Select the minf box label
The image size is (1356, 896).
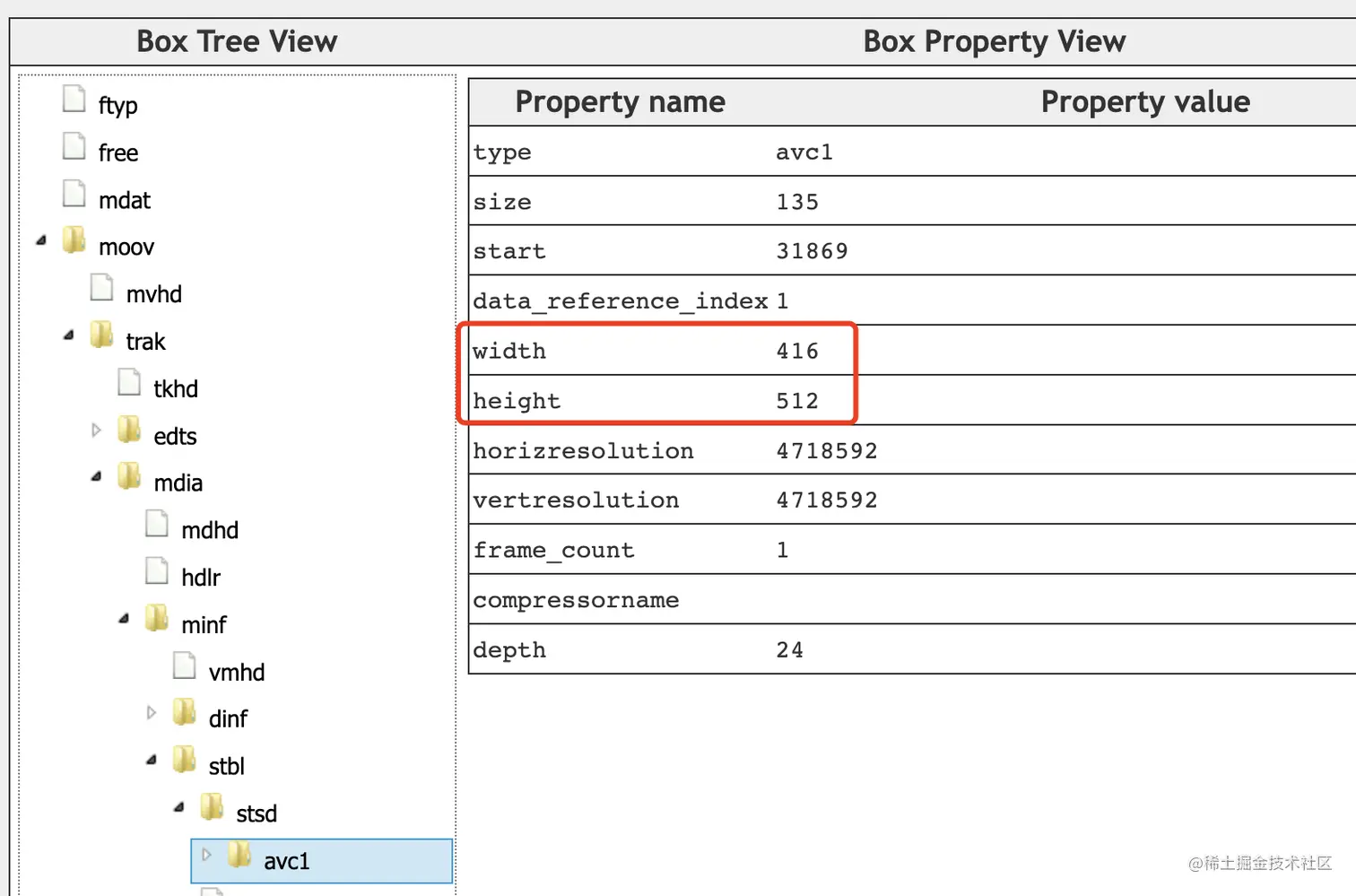tap(204, 625)
